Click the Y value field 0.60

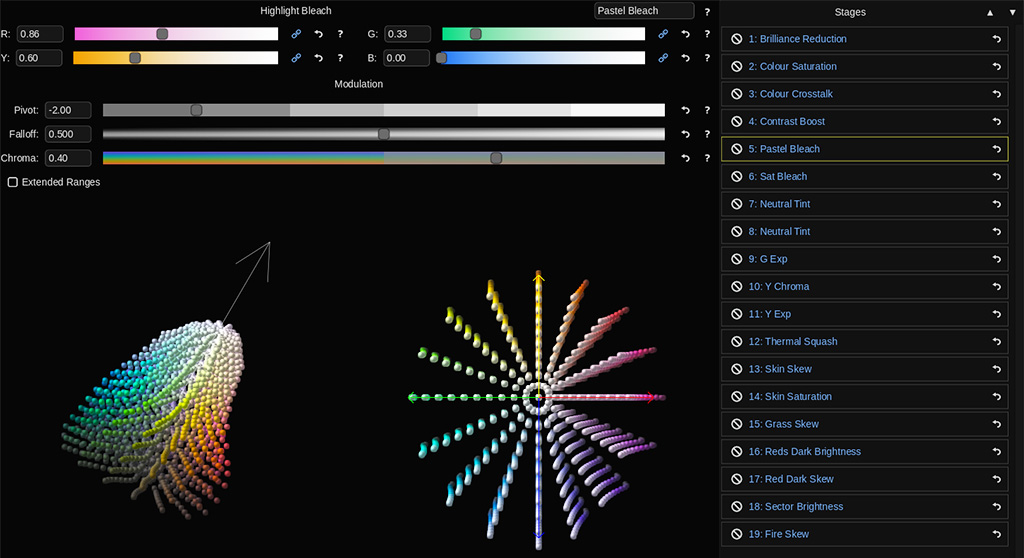[x=39, y=57]
